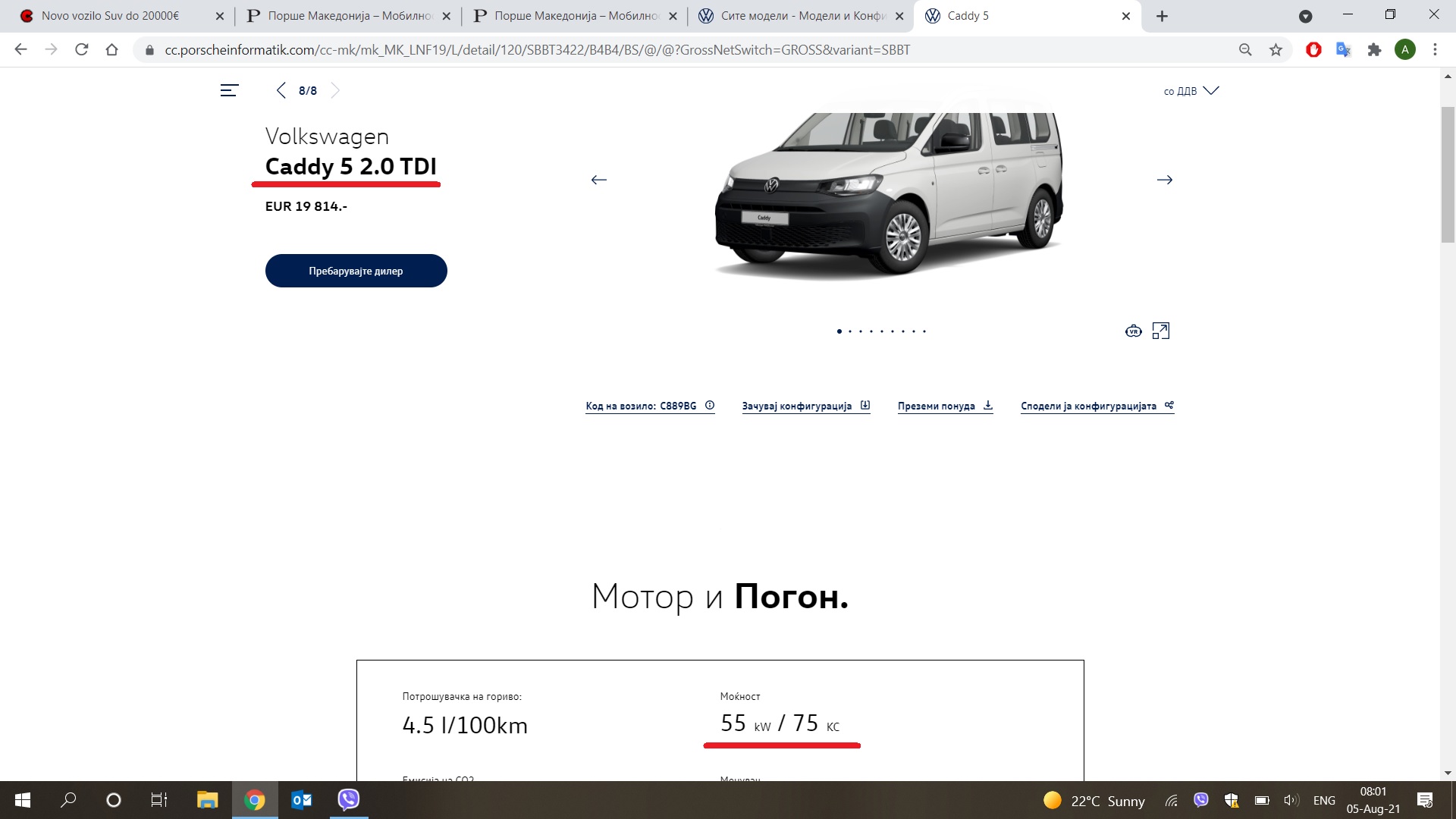The height and width of the screenshot is (819, 1456).
Task: Expand the со ДДВ price dropdown
Action: click(x=1191, y=91)
